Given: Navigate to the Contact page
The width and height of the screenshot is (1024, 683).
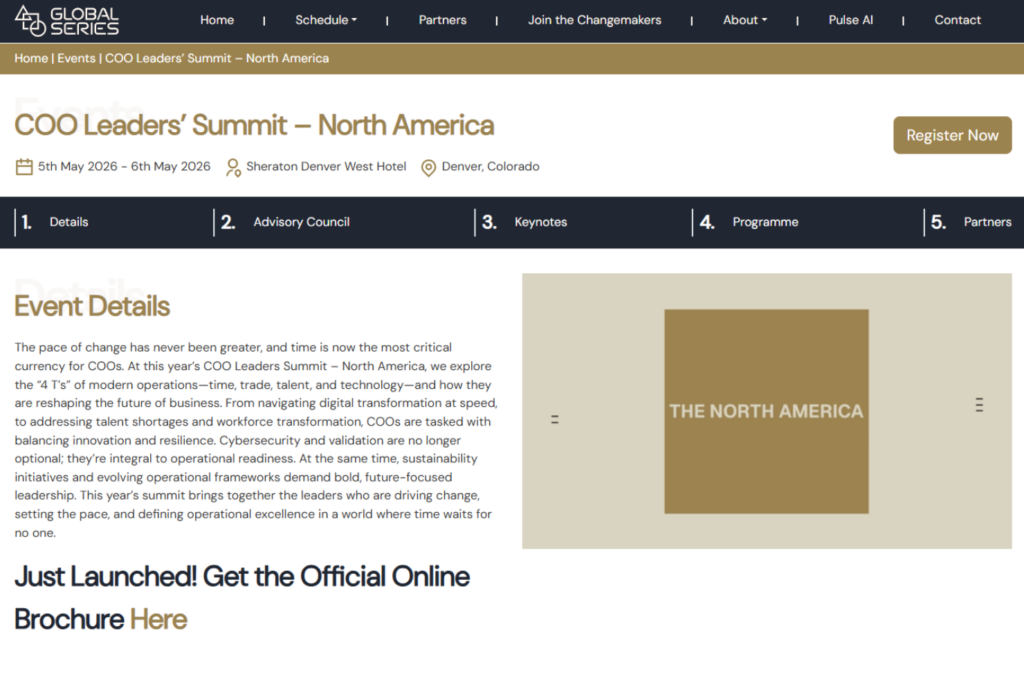Looking at the screenshot, I should [x=957, y=19].
